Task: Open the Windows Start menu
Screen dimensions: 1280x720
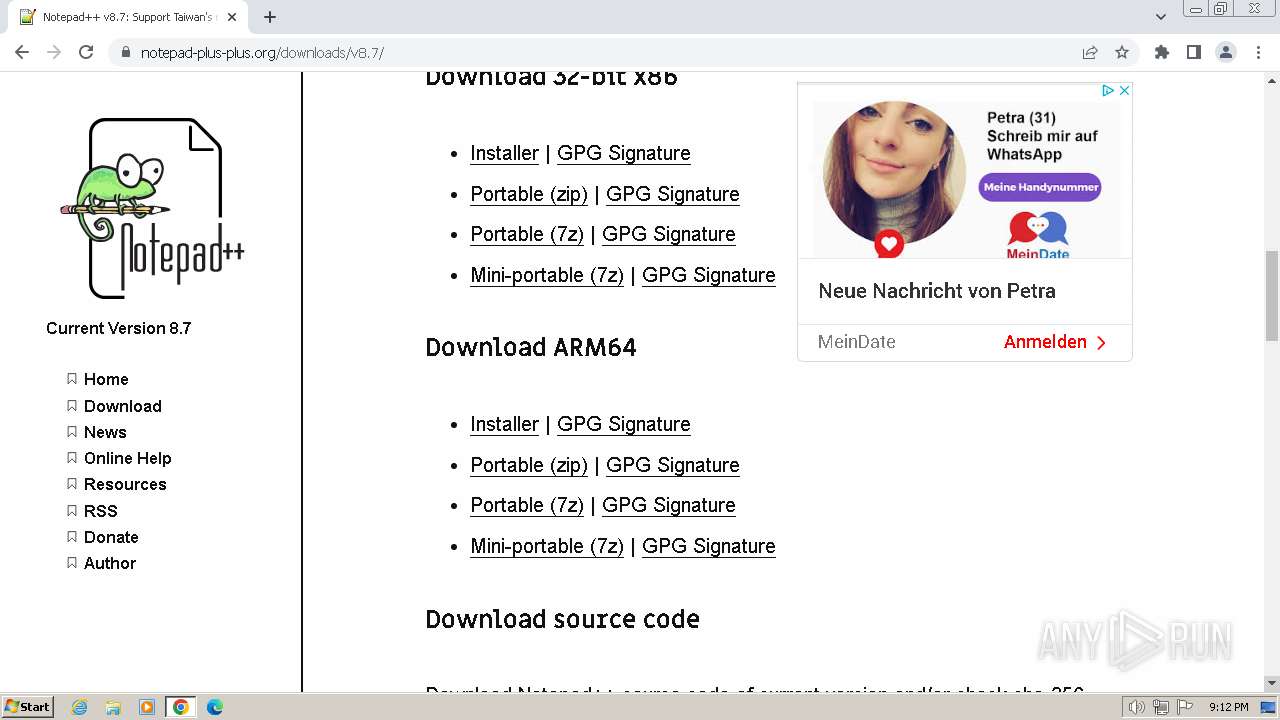Action: [27, 707]
